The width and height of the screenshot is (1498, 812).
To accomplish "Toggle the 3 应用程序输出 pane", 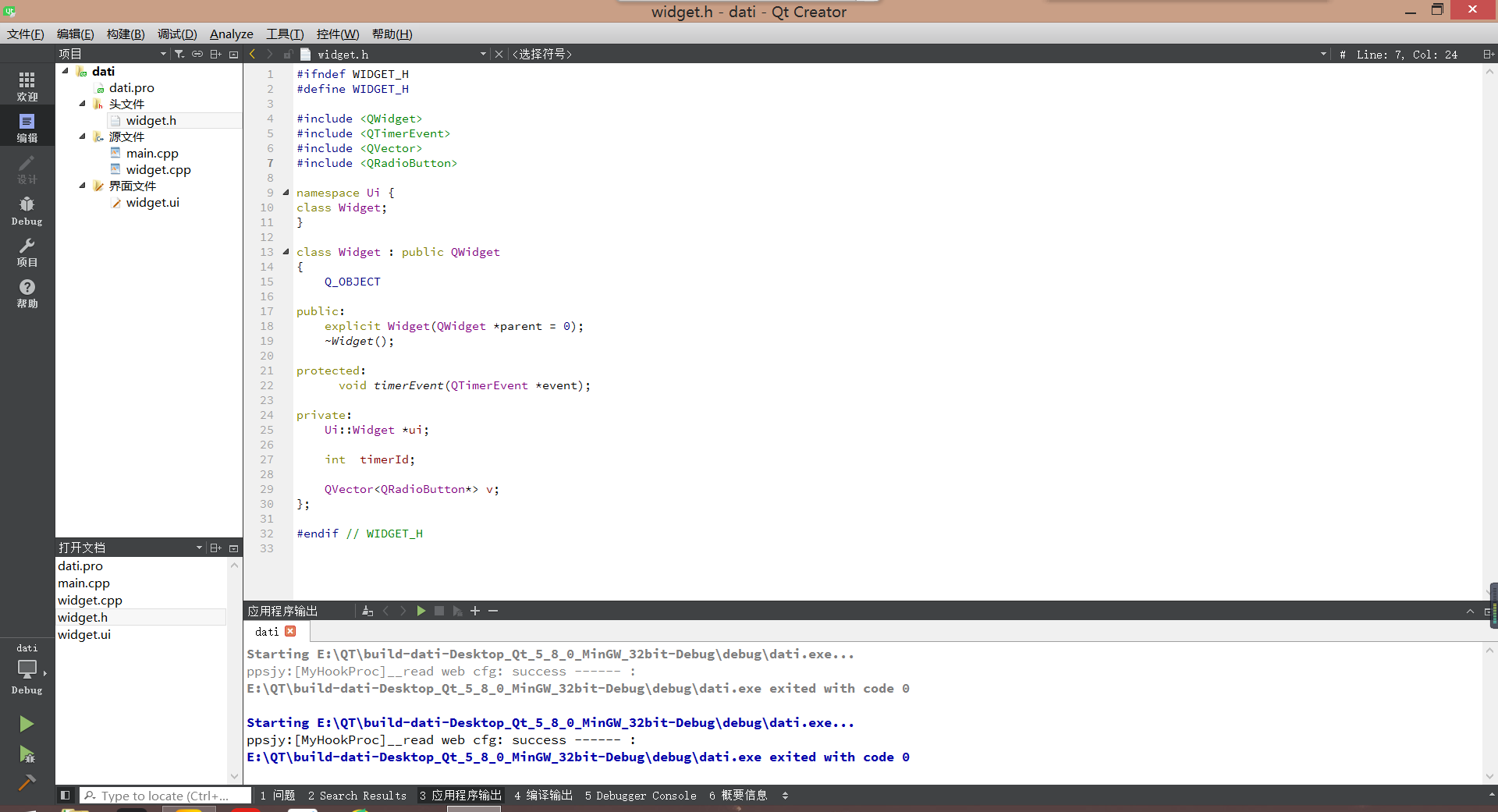I will click(x=460, y=796).
